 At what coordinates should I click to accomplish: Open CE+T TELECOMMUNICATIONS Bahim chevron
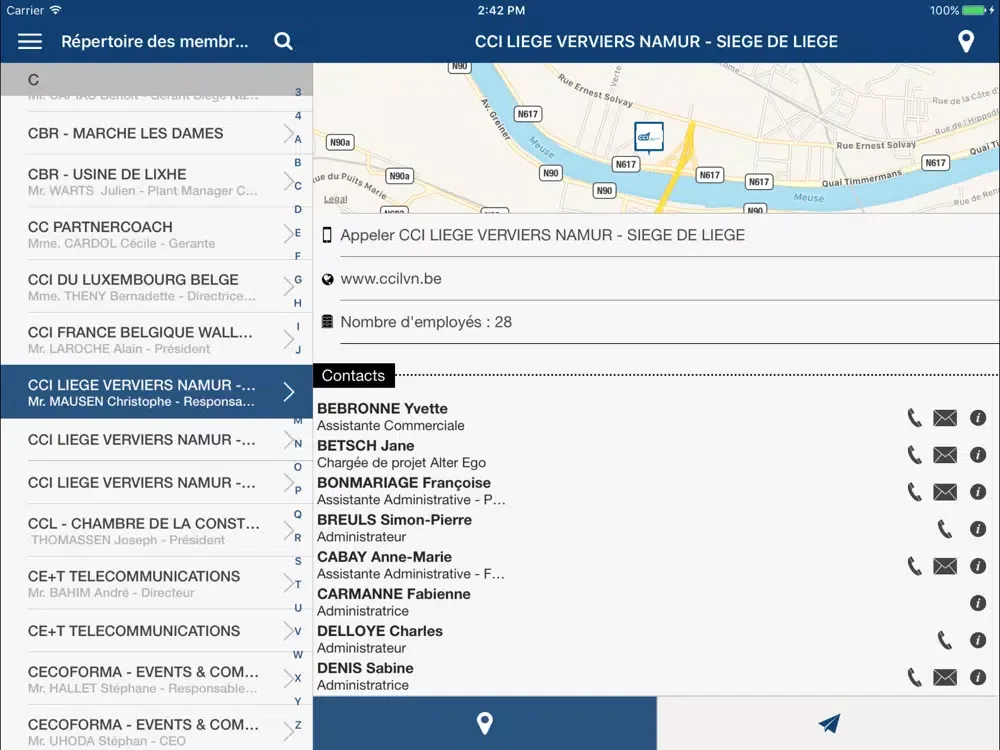289,584
